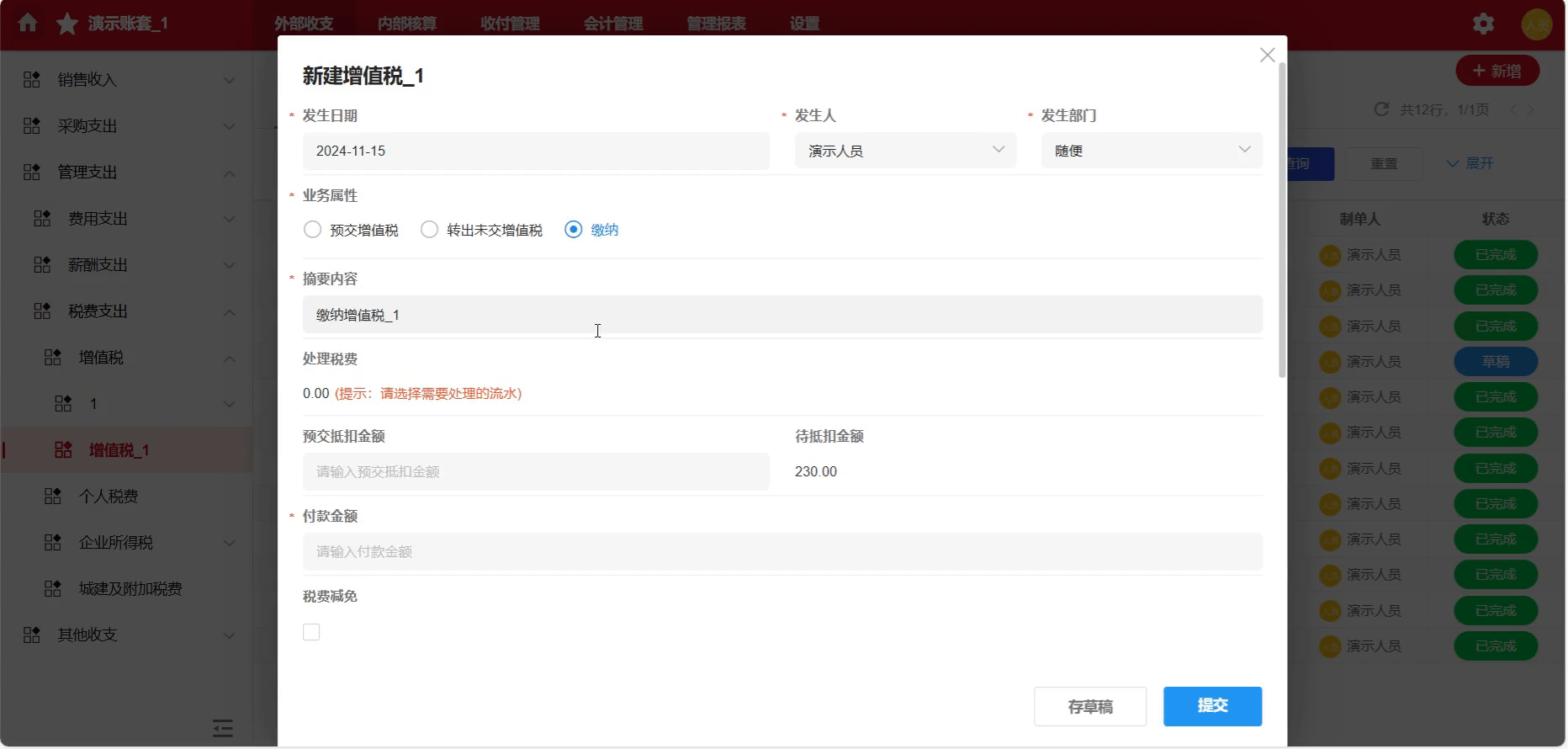
Task: Click the dialog's vertical scrollbar
Action: (x=1282, y=219)
